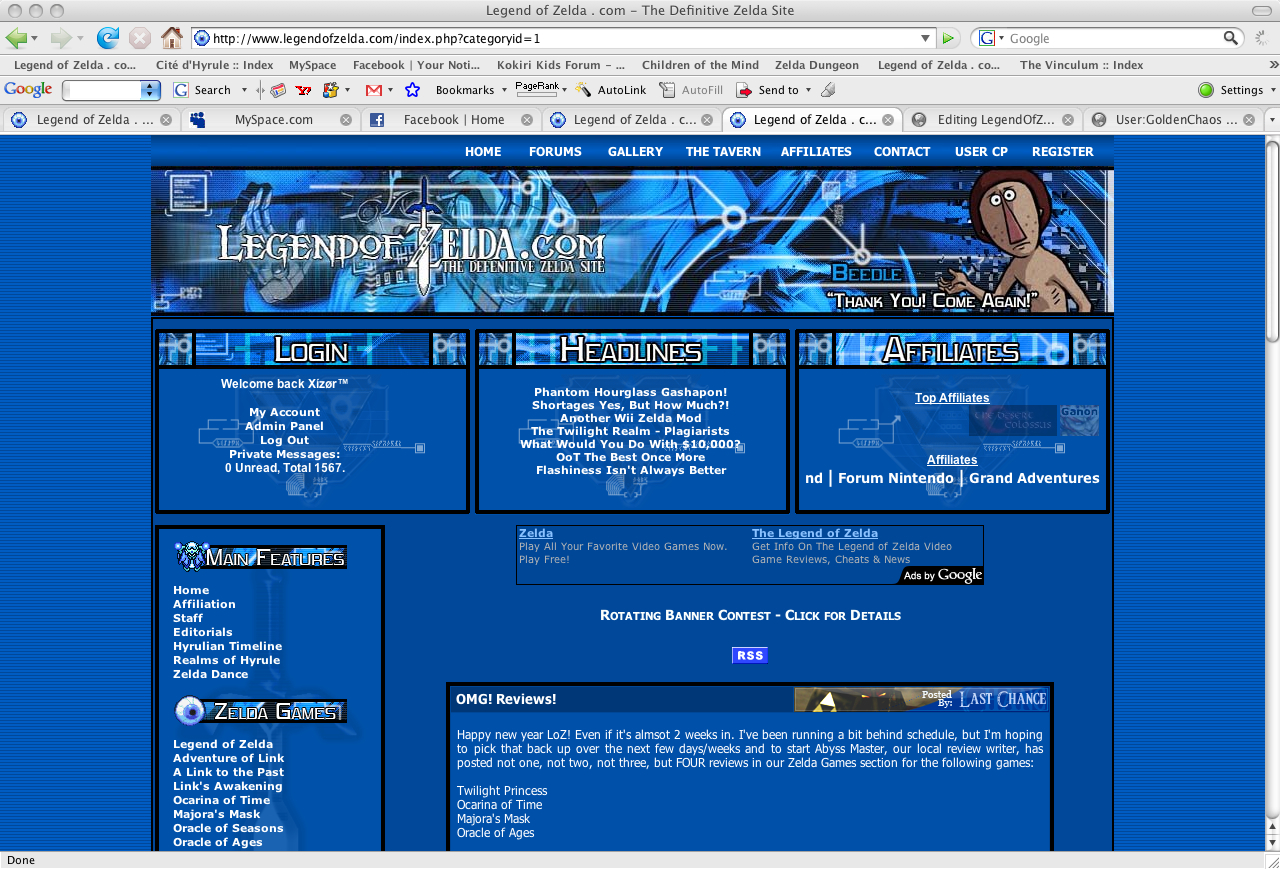Viewport: 1280px width, 869px height.
Task: Open the URL history dropdown arrow
Action: (926, 38)
